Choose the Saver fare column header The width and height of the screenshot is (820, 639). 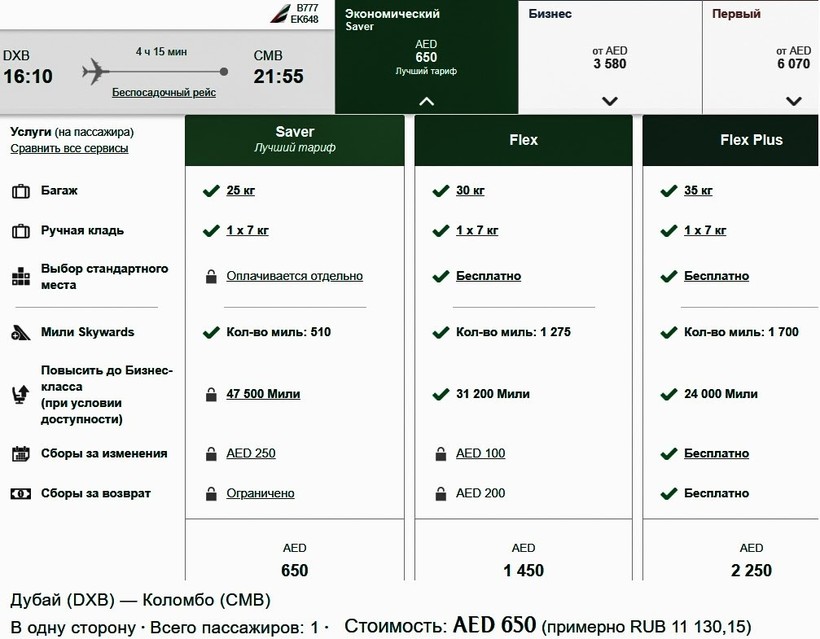coord(295,140)
